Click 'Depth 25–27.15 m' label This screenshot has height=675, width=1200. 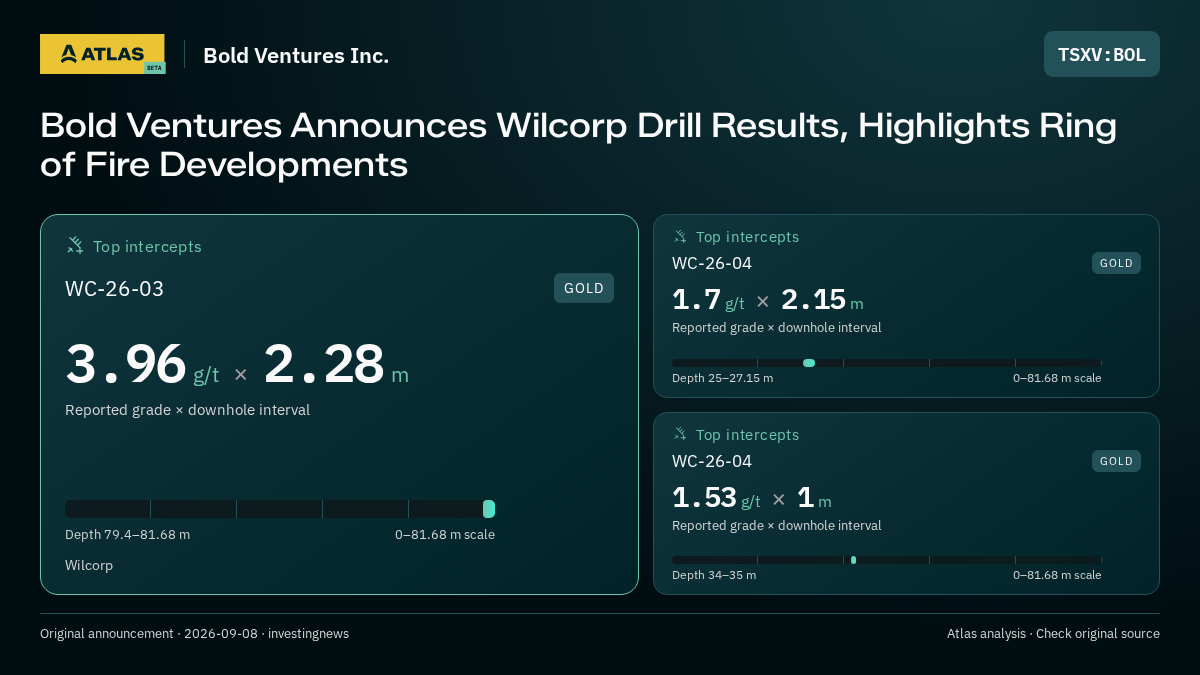tap(722, 378)
